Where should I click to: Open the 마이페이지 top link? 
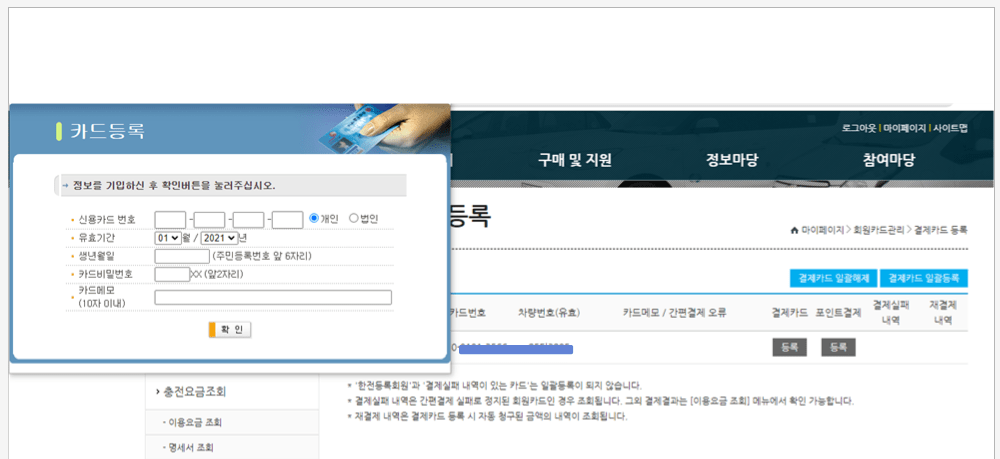904,128
